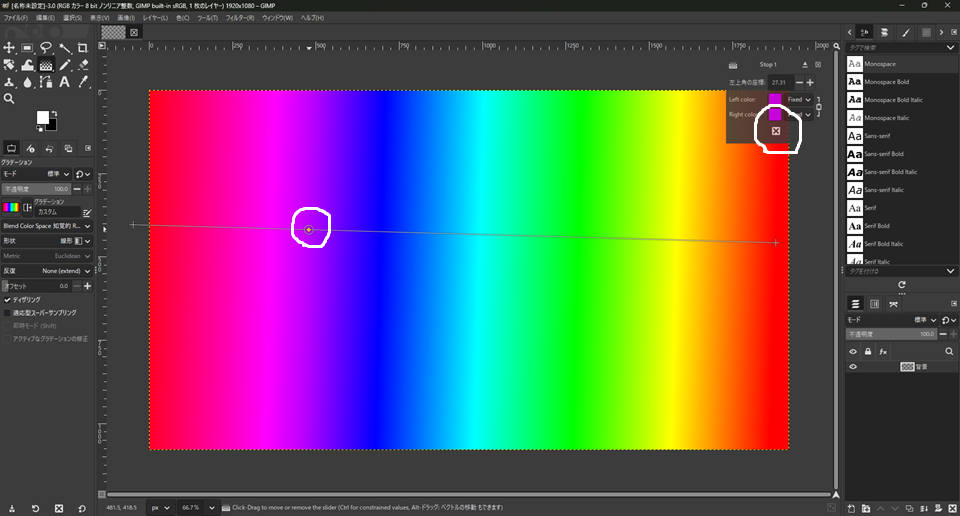Screen dimensions: 960x516
Task: Open the レイヤー menu
Action: pos(155,18)
